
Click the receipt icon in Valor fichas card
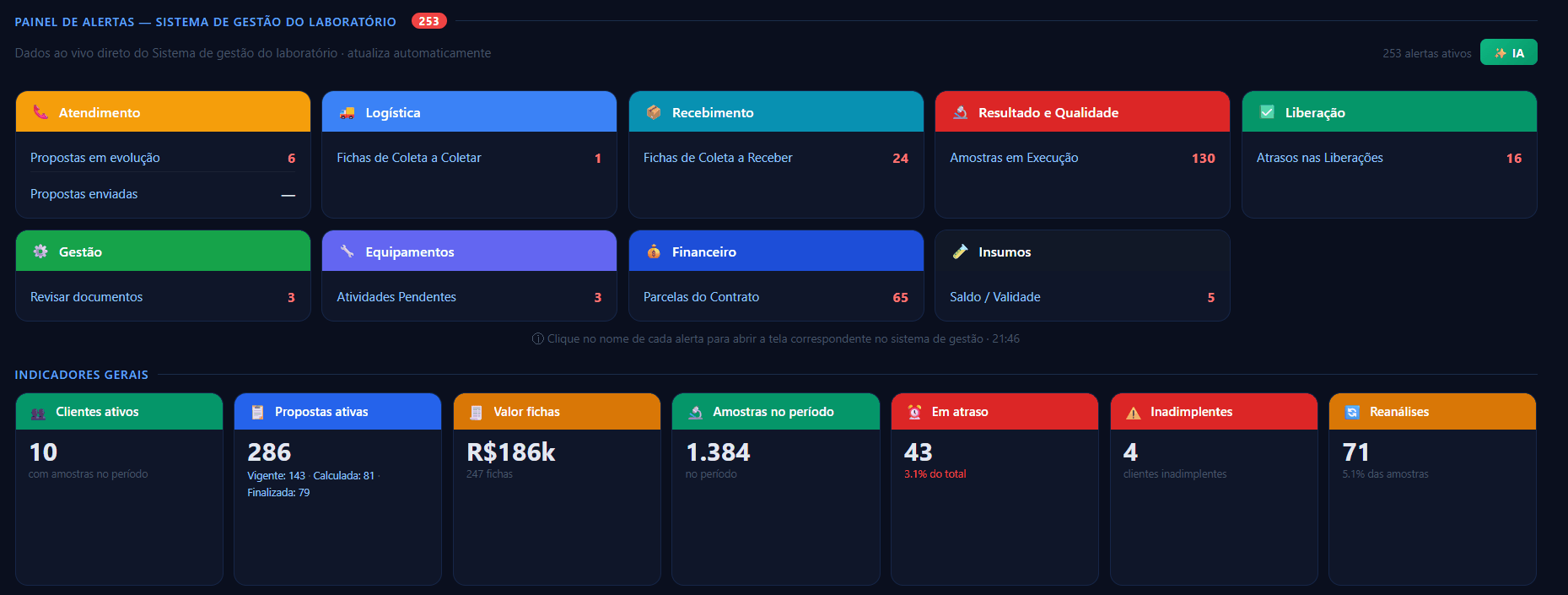(476, 412)
